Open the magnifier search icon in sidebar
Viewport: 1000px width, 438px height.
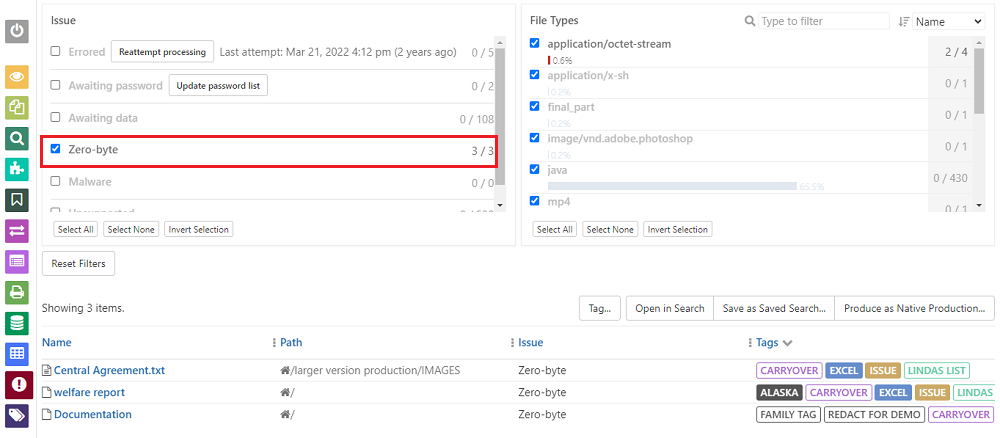click(17, 138)
